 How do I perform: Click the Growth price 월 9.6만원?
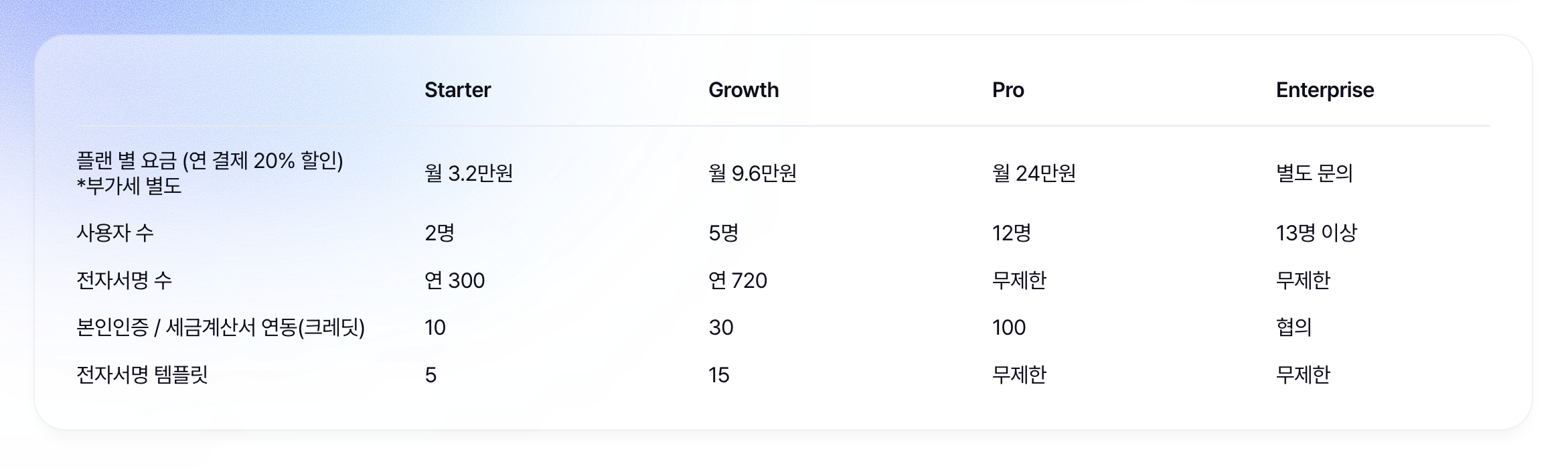coord(753,173)
